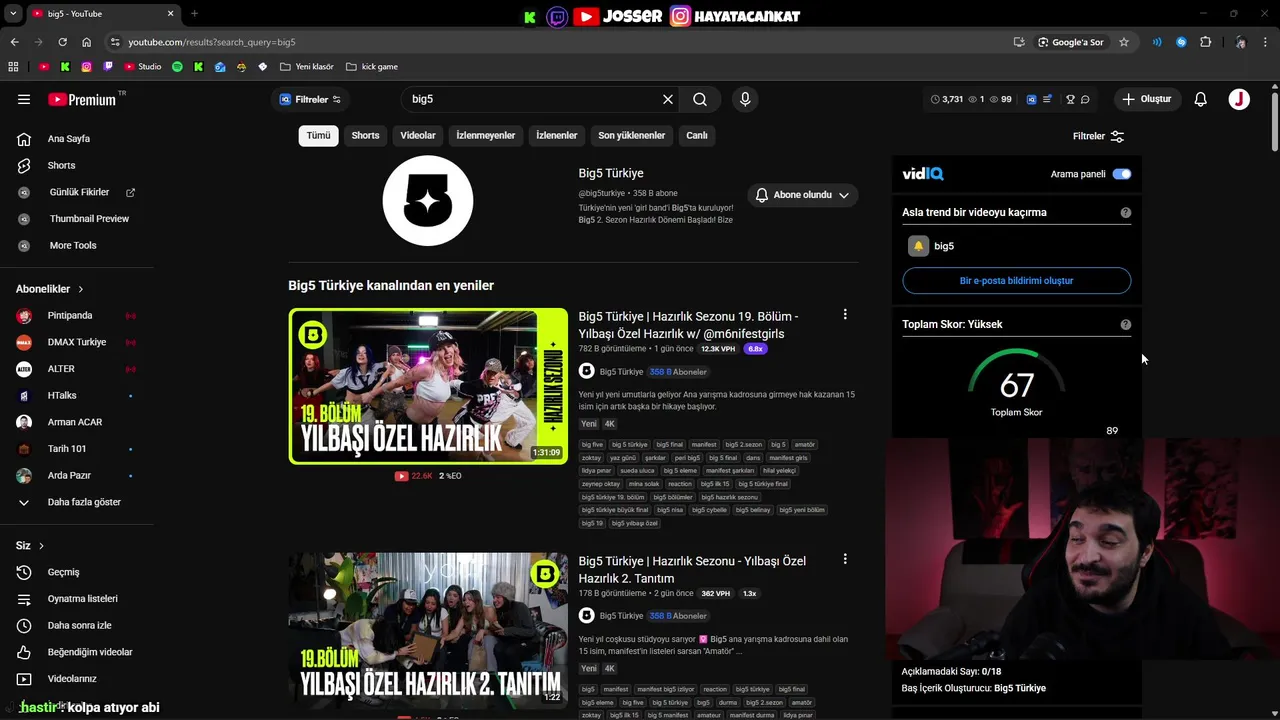Click the page vertical scrollbar

click(x=1275, y=120)
